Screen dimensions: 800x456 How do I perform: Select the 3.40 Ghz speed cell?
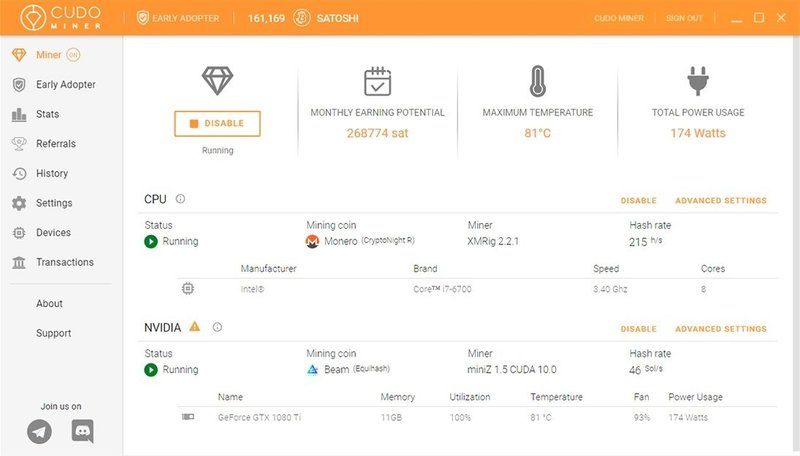coord(610,289)
